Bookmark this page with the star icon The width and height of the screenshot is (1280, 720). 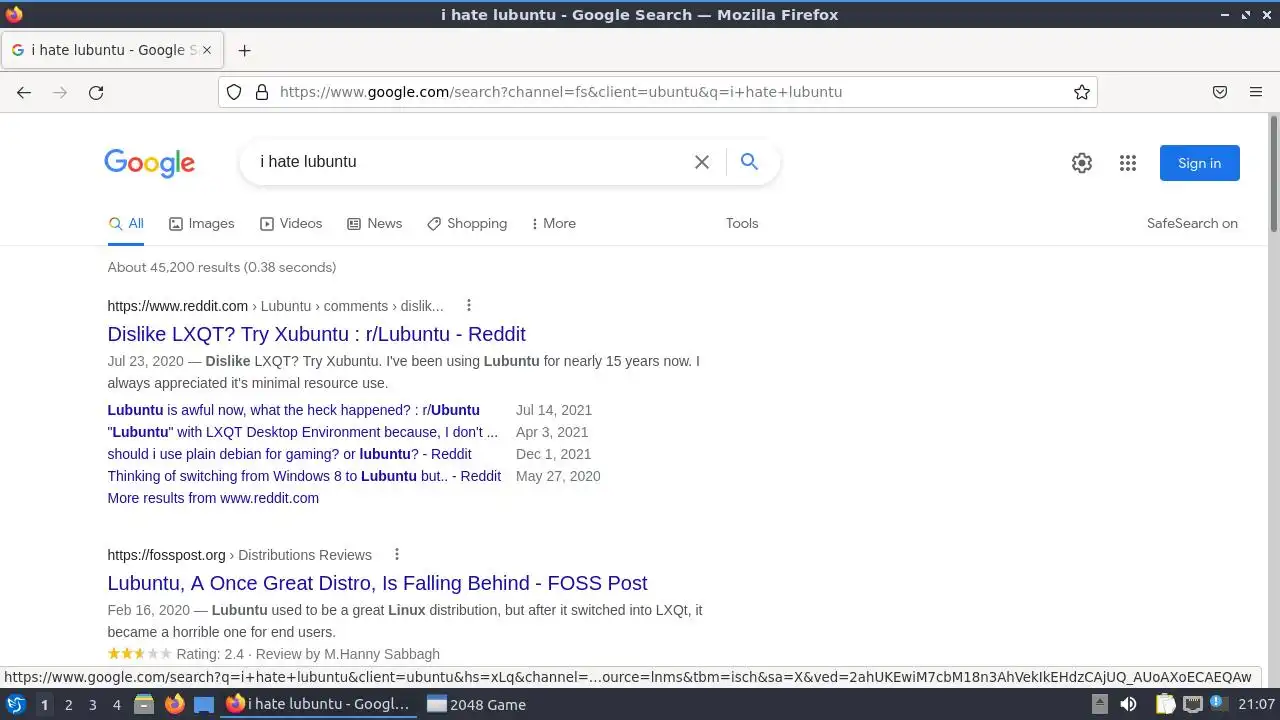tap(1082, 92)
